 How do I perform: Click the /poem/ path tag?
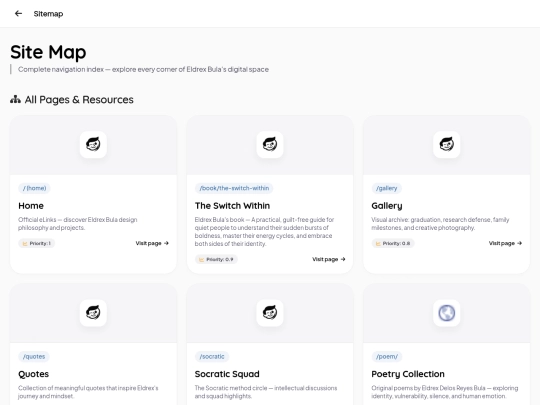pyautogui.click(x=387, y=356)
